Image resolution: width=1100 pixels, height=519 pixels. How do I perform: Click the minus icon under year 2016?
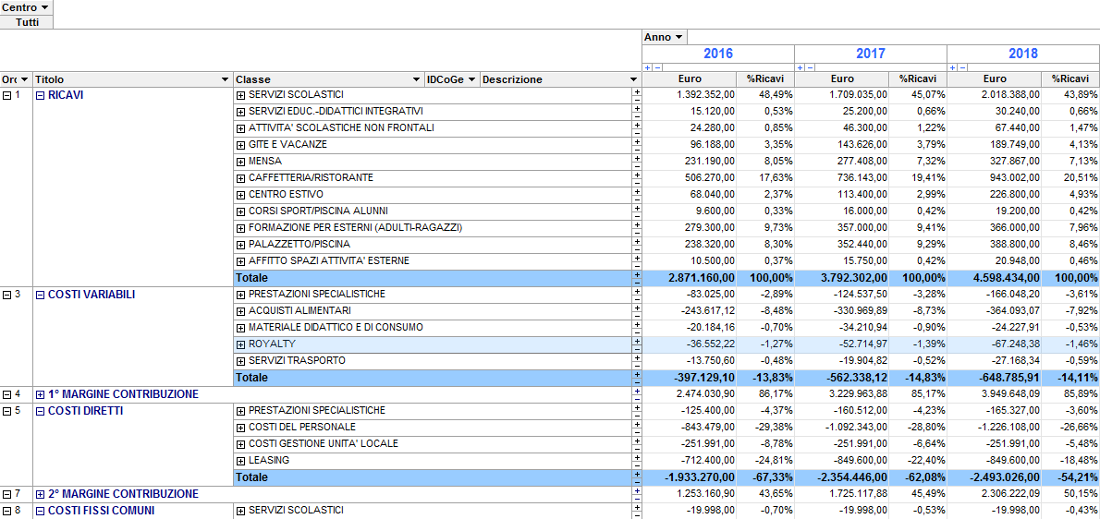657,67
